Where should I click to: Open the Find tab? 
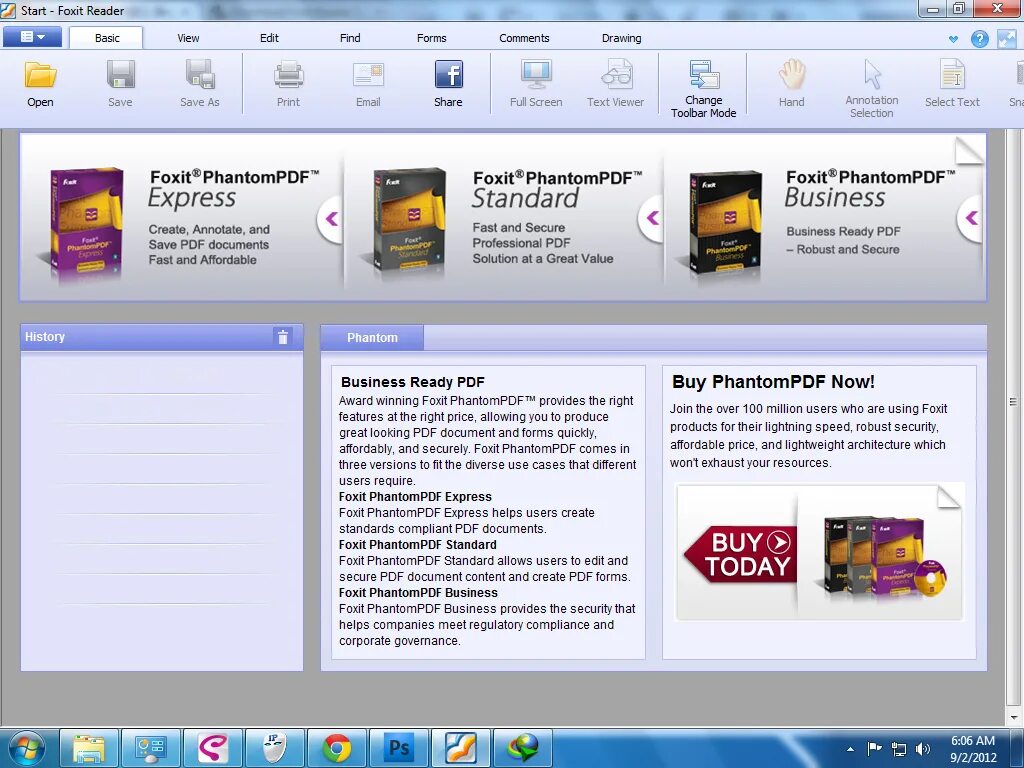click(x=350, y=38)
